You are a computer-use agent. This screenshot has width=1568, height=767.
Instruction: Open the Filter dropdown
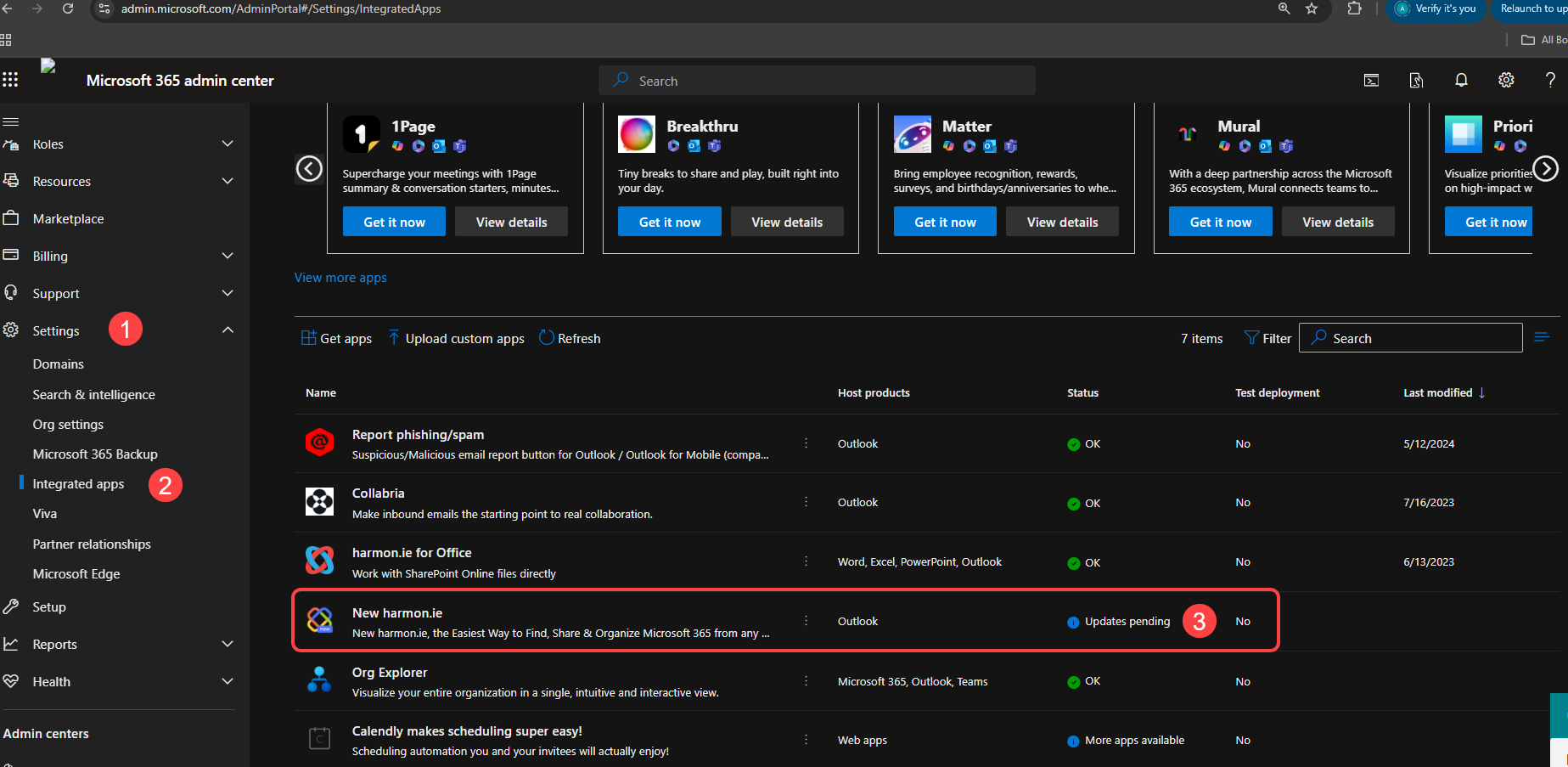(1267, 338)
